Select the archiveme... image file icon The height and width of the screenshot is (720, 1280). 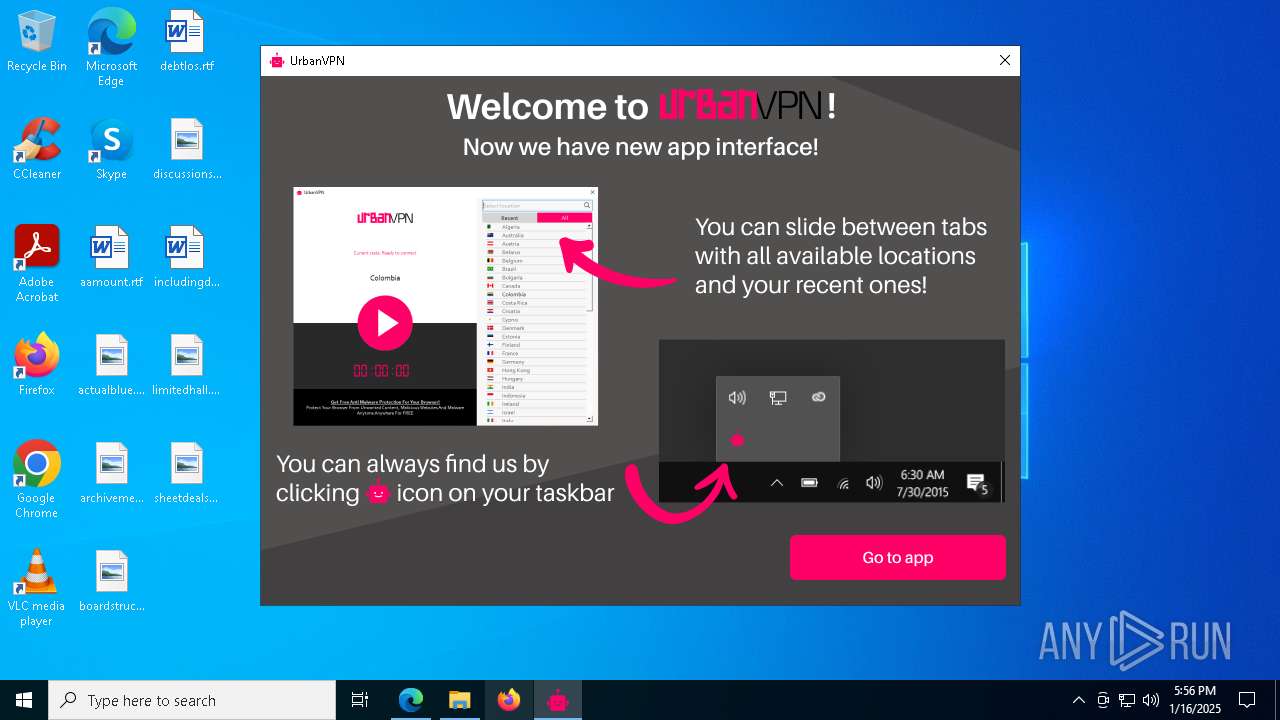(111, 474)
